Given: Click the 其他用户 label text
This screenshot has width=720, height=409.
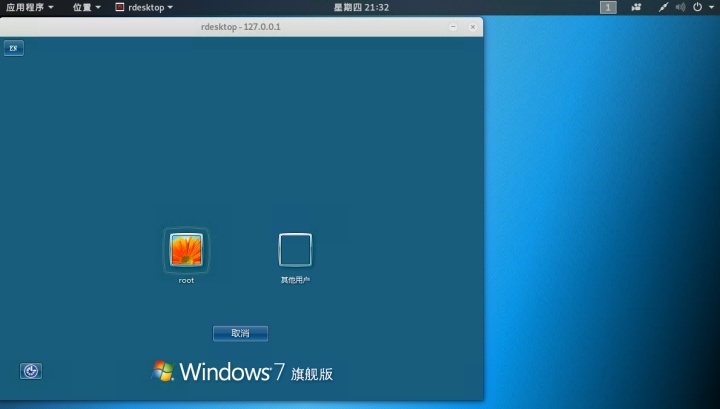Looking at the screenshot, I should click(295, 280).
